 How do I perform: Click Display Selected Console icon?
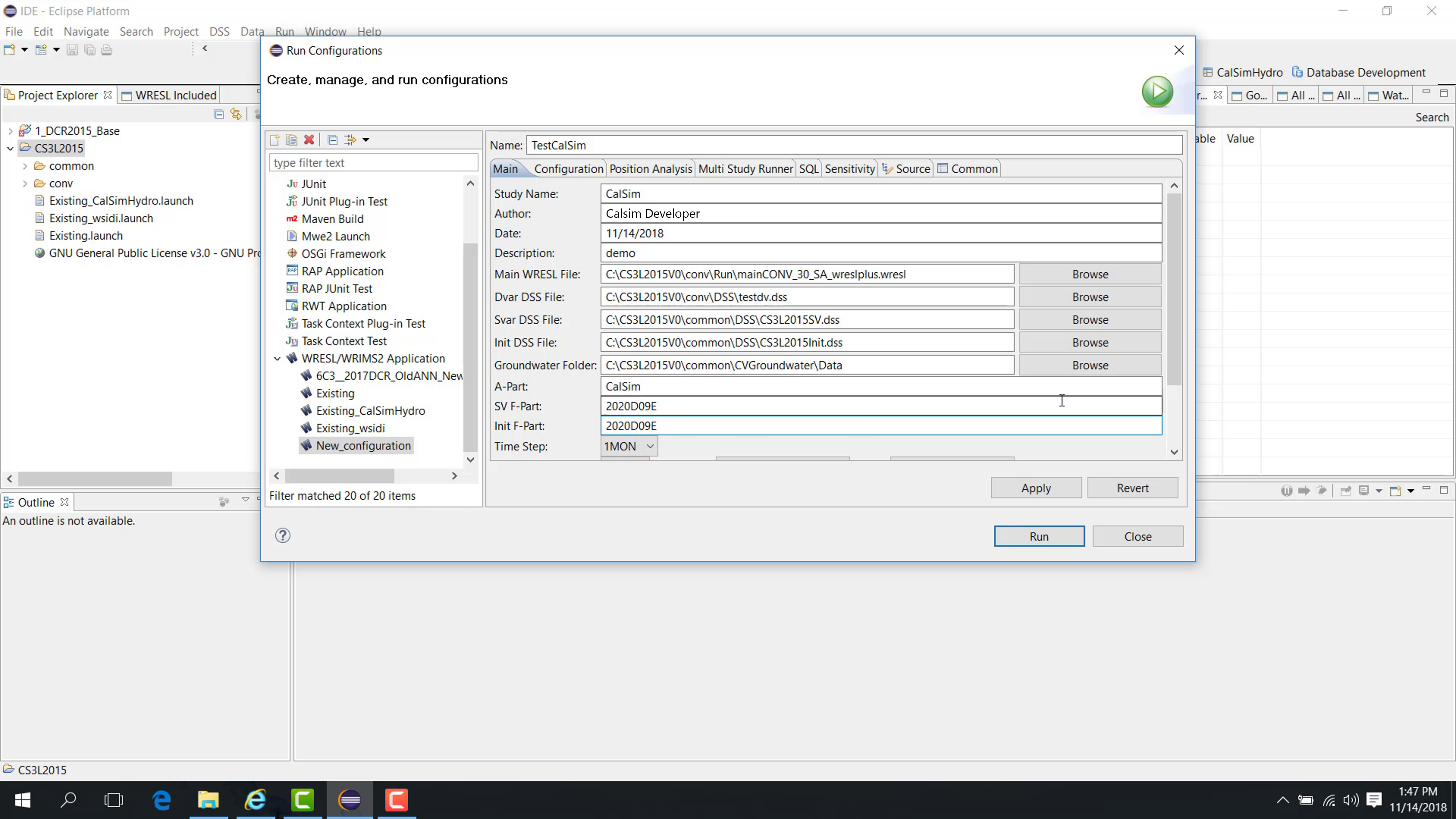tap(1364, 491)
